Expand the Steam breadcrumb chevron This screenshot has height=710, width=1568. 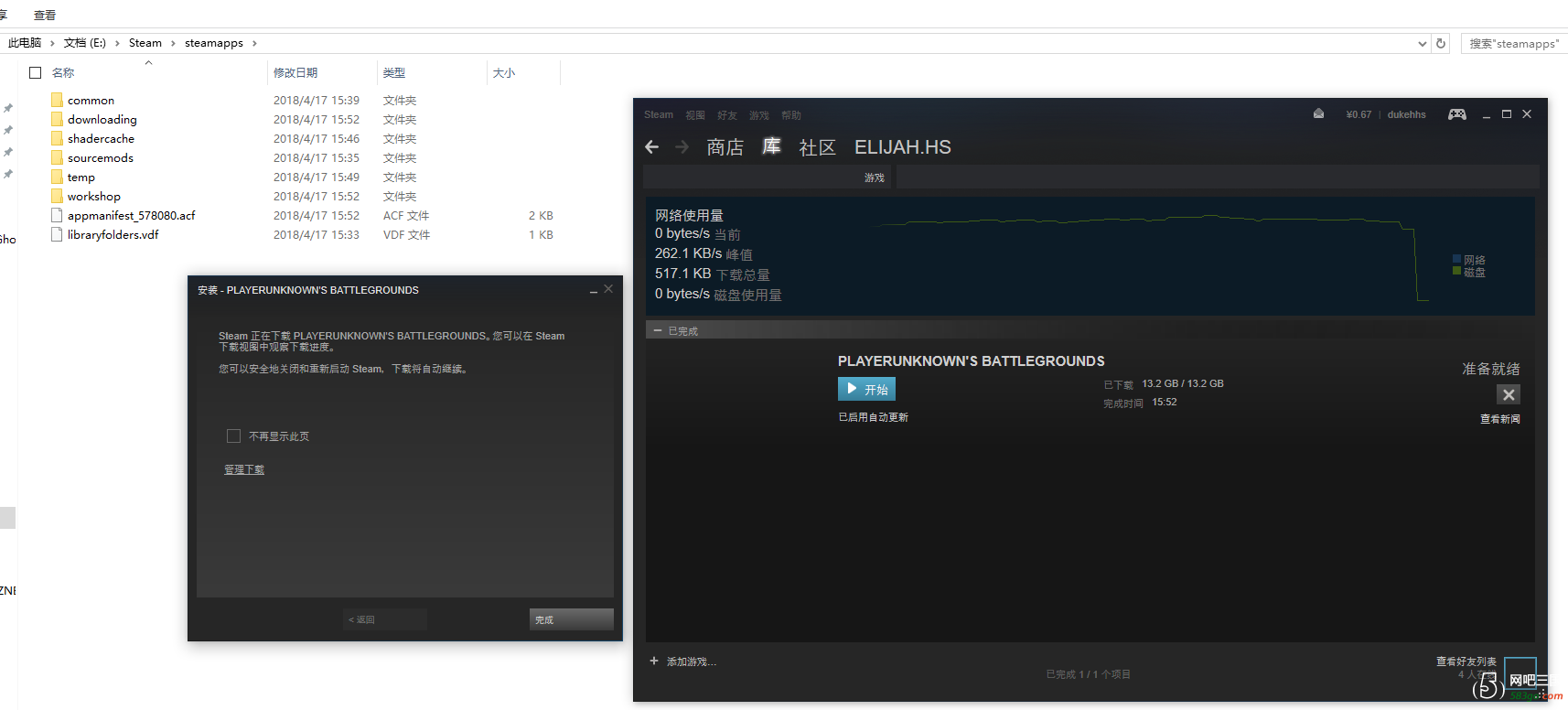[173, 43]
